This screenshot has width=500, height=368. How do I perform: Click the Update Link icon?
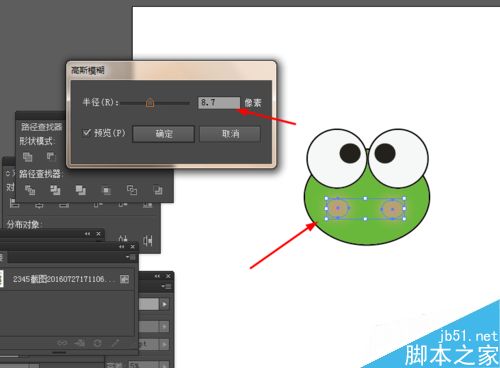(x=97, y=343)
